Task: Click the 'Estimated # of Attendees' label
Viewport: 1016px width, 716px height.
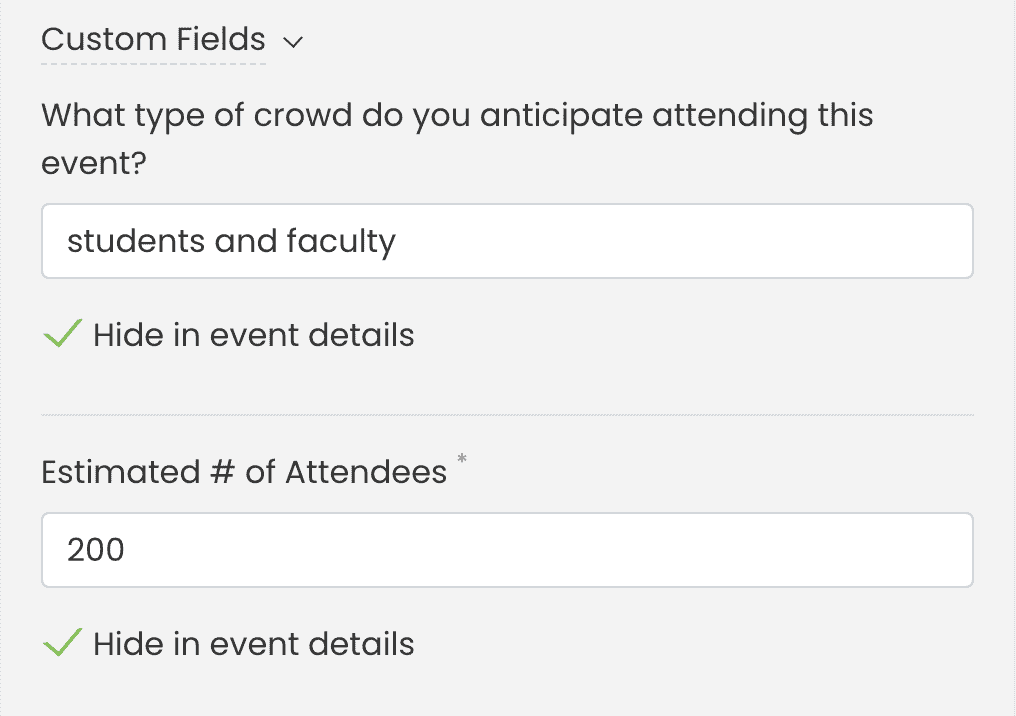Action: pos(243,472)
